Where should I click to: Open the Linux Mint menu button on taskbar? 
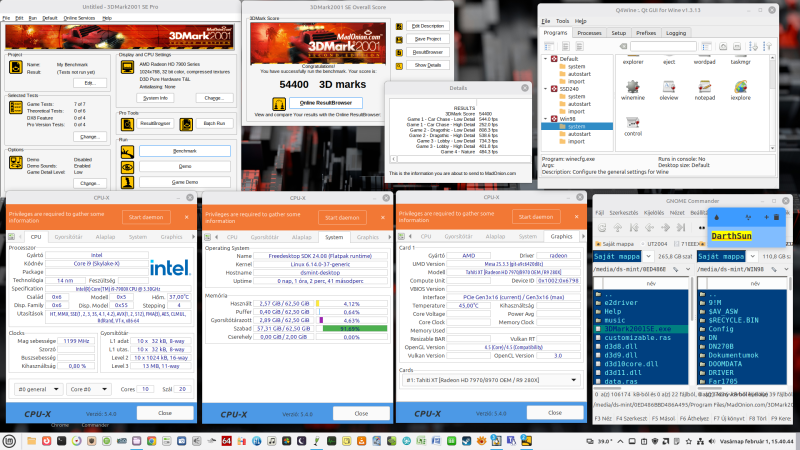tap(9, 441)
